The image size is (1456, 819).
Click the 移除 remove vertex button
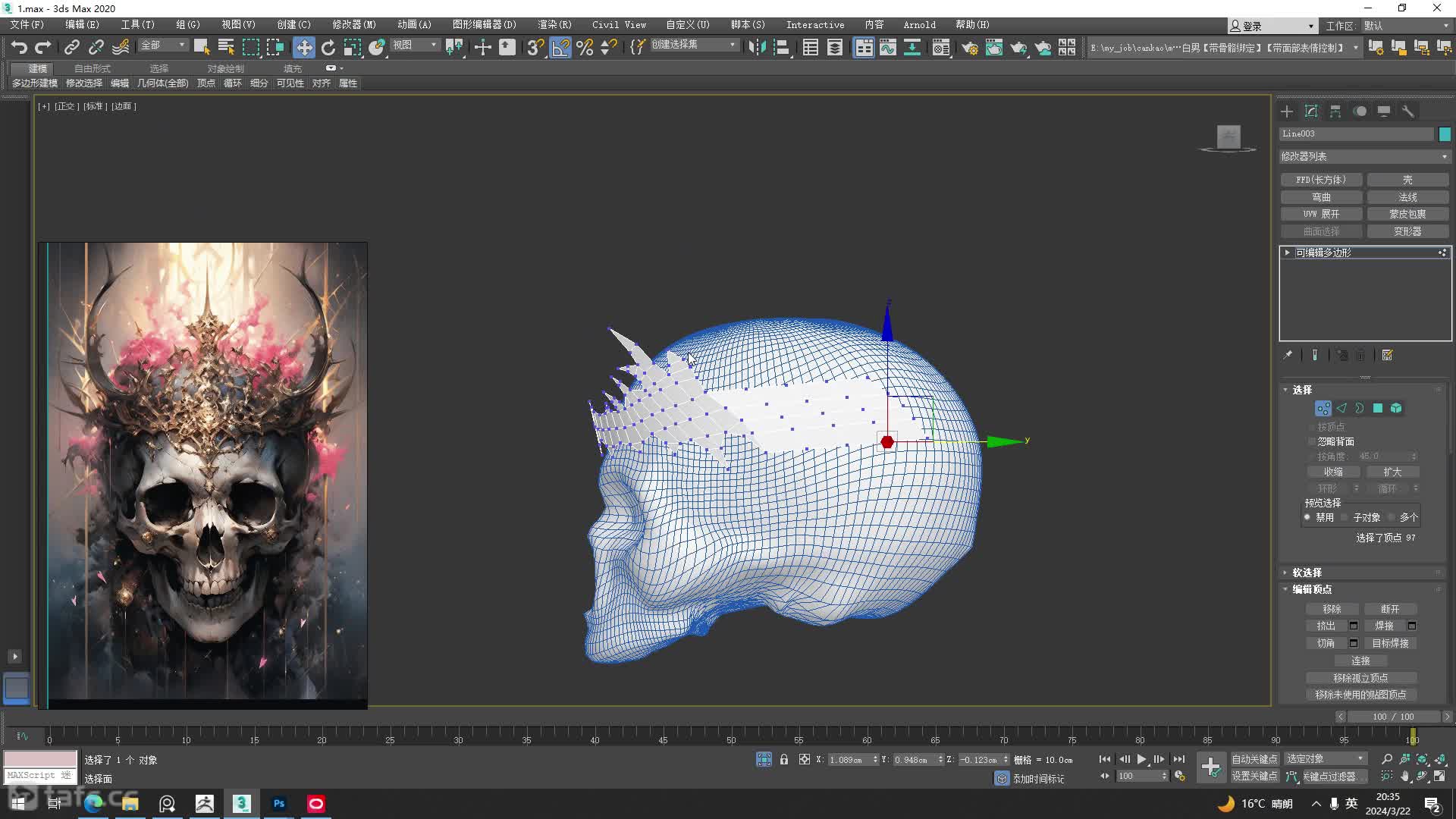coord(1332,610)
